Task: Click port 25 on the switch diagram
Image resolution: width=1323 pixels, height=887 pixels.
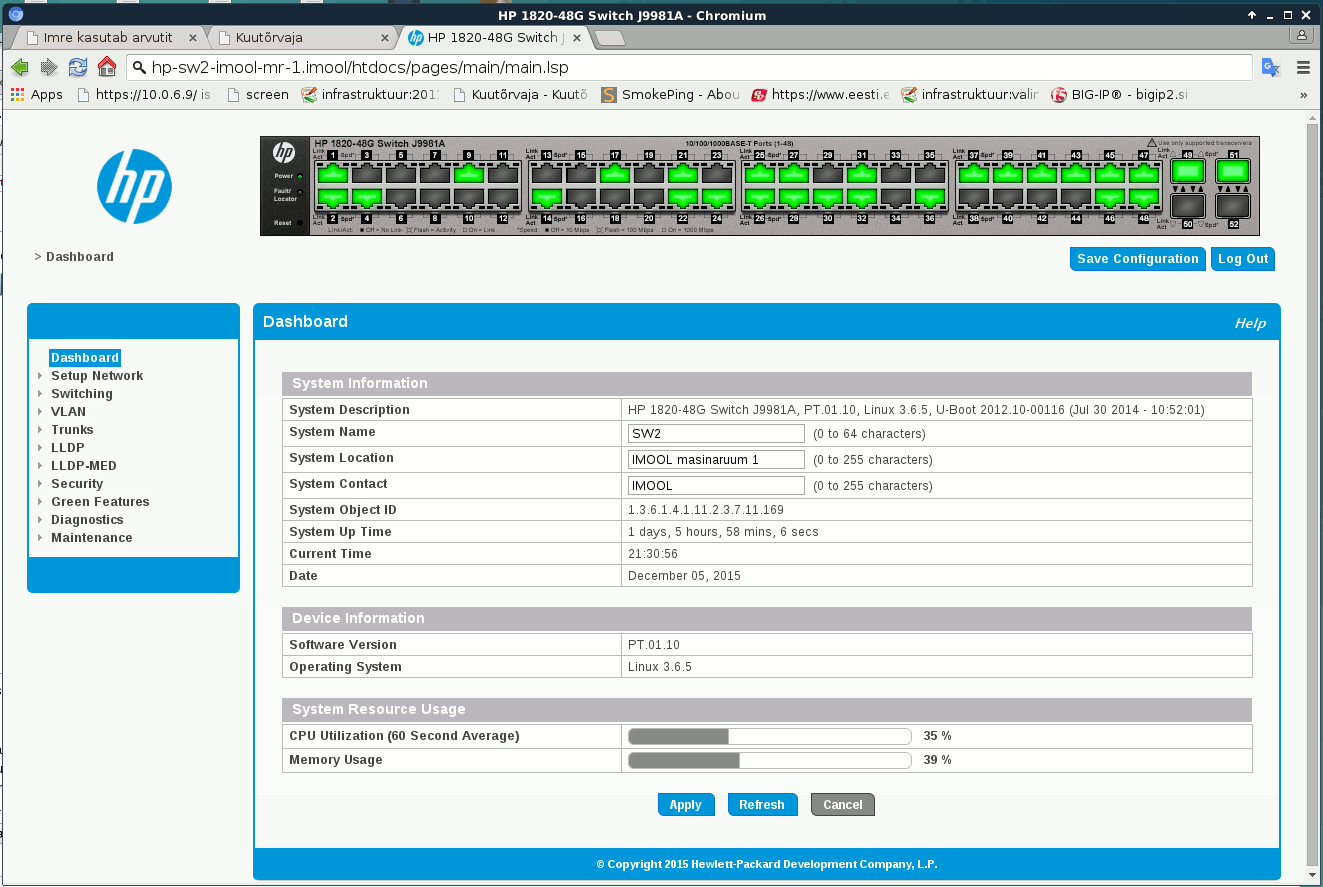Action: [760, 175]
